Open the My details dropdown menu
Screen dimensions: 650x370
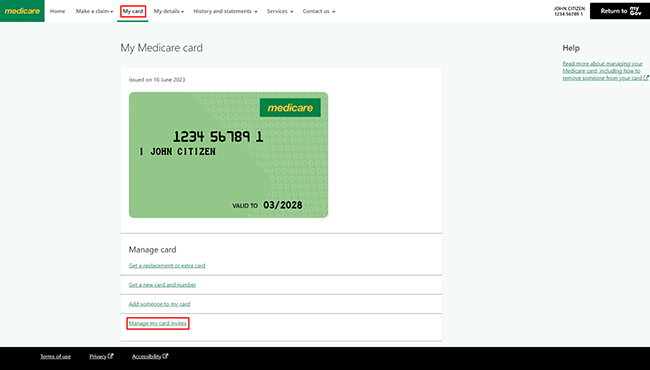(169, 11)
